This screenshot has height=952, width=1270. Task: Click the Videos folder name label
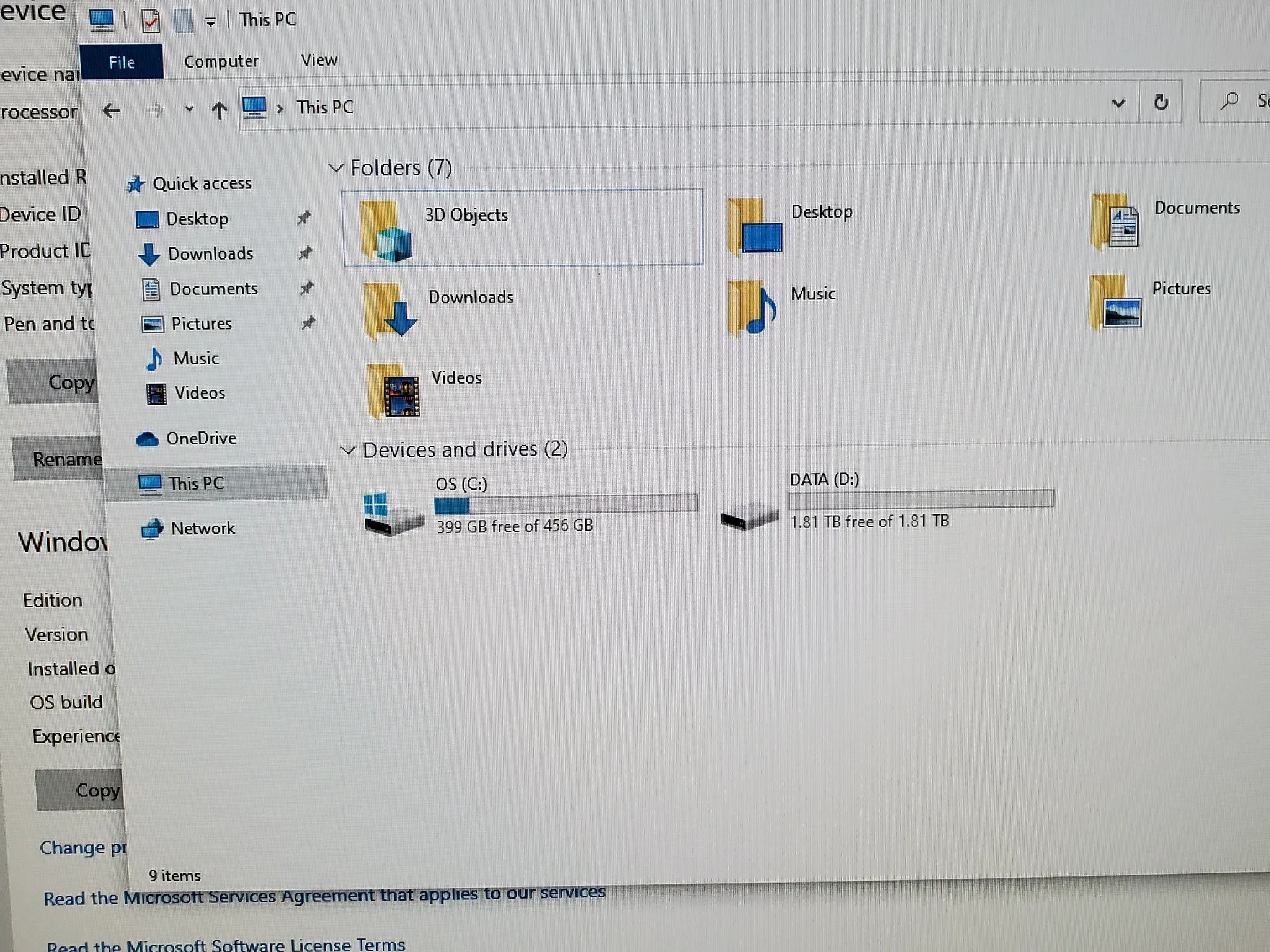tap(456, 377)
